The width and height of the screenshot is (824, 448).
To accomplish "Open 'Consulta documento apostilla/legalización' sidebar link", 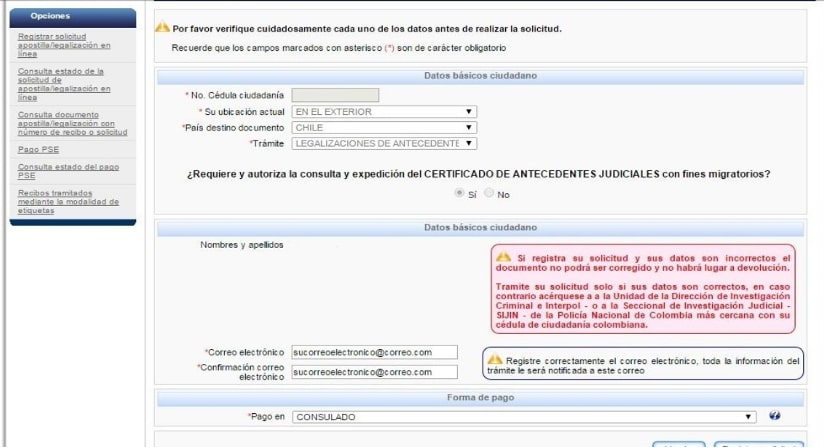I will (x=72, y=123).
